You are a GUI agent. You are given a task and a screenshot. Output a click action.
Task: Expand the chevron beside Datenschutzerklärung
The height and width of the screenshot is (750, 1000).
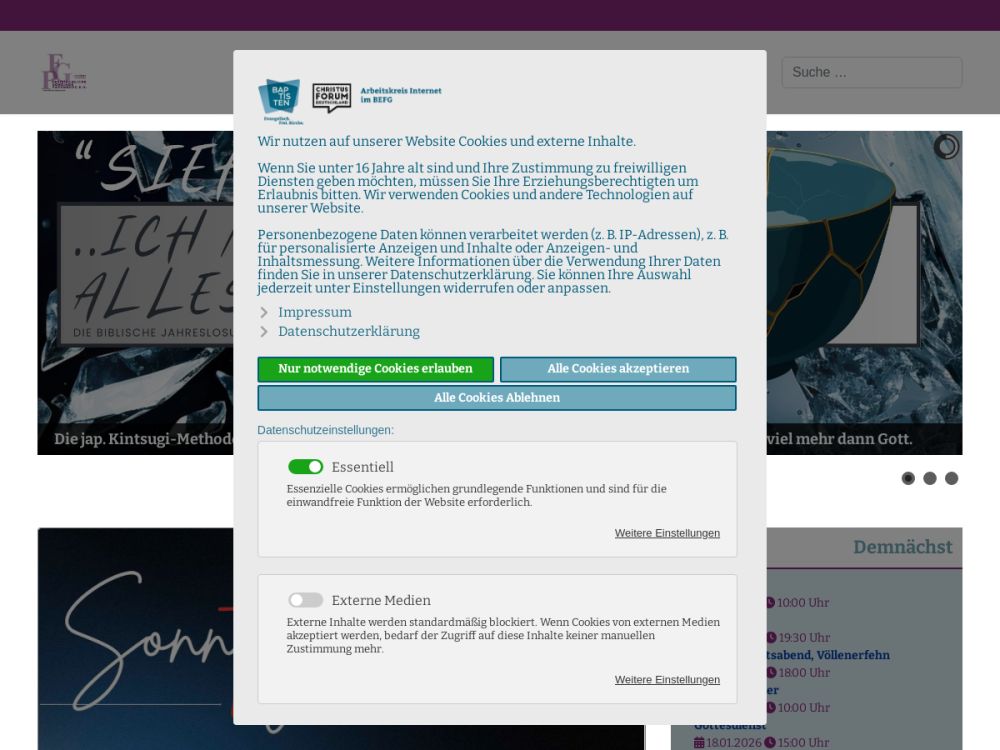pyautogui.click(x=264, y=332)
